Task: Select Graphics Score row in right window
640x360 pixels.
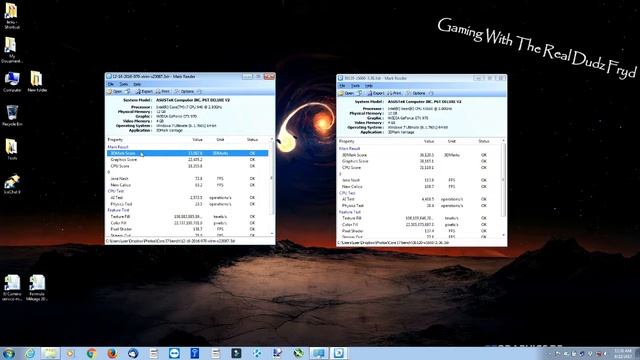Action: [419, 161]
